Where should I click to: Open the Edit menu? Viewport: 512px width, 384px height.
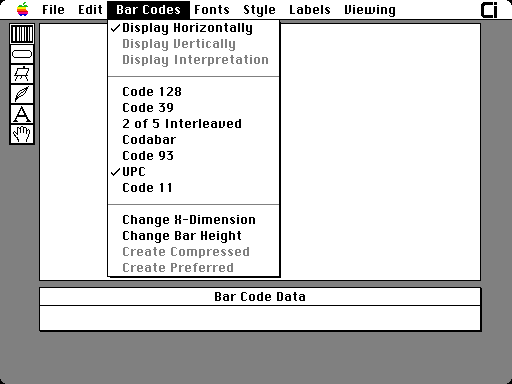(90, 10)
